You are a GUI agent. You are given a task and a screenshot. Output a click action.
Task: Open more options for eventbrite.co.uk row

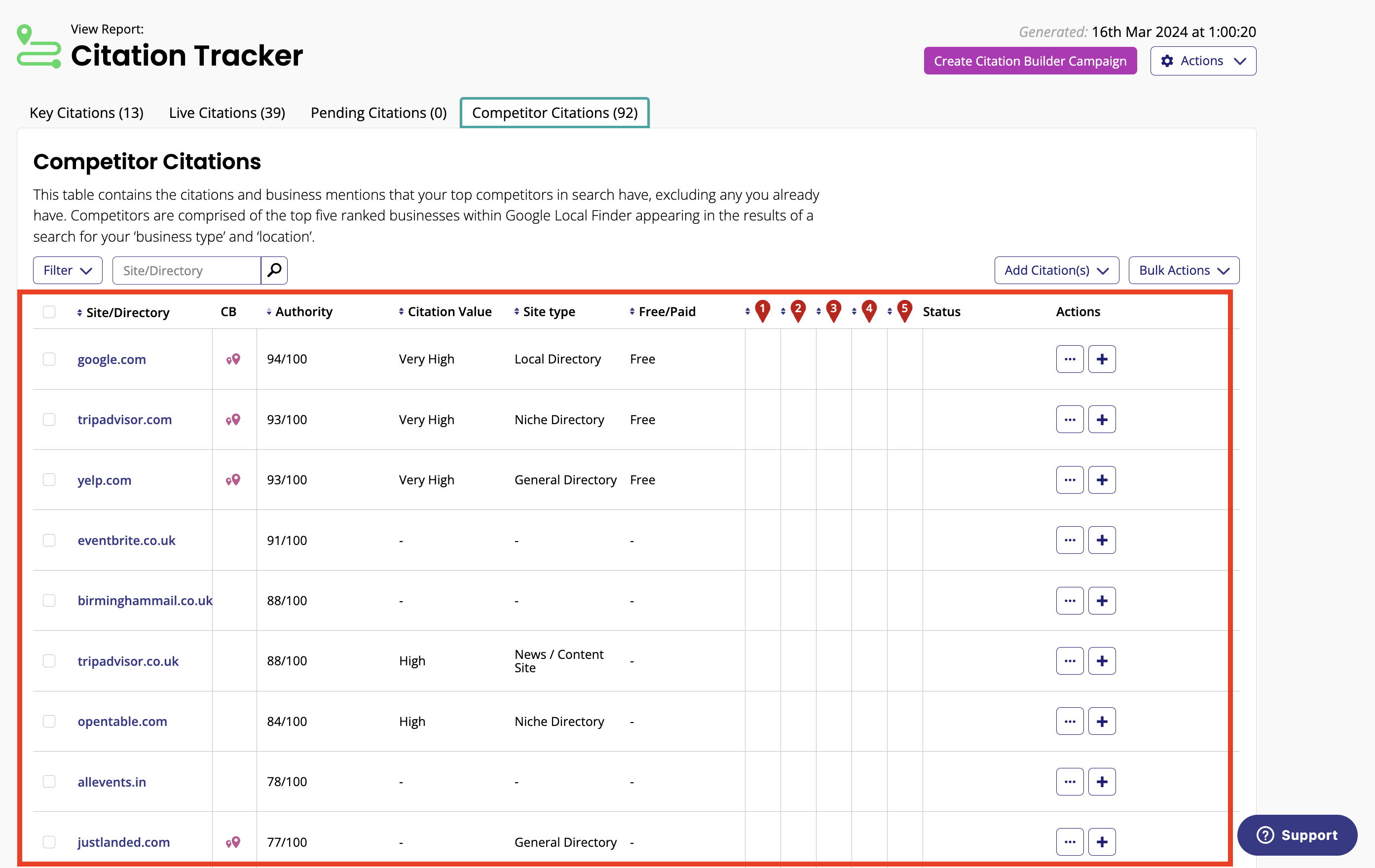coord(1070,540)
